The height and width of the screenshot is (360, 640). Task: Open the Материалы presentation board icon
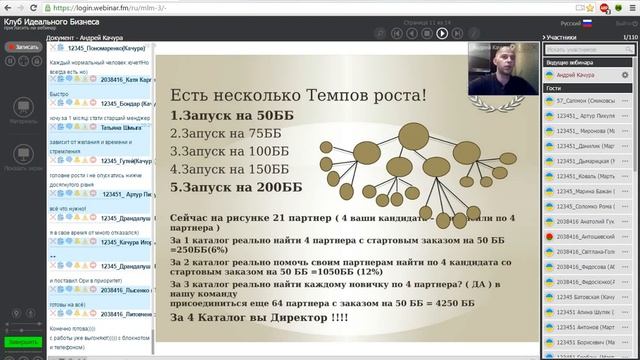click(x=23, y=107)
